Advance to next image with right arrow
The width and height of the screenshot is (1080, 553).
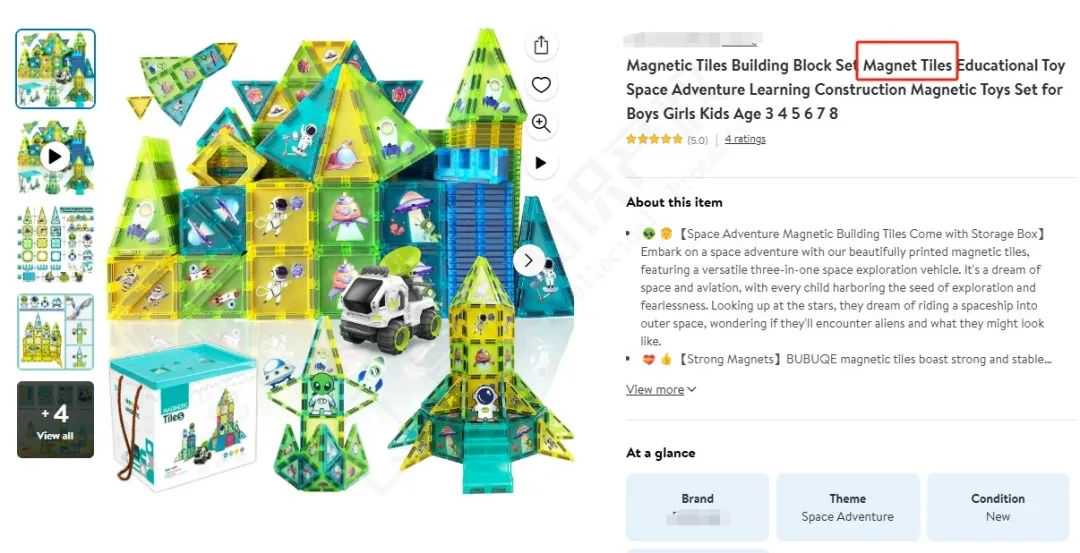click(x=529, y=260)
